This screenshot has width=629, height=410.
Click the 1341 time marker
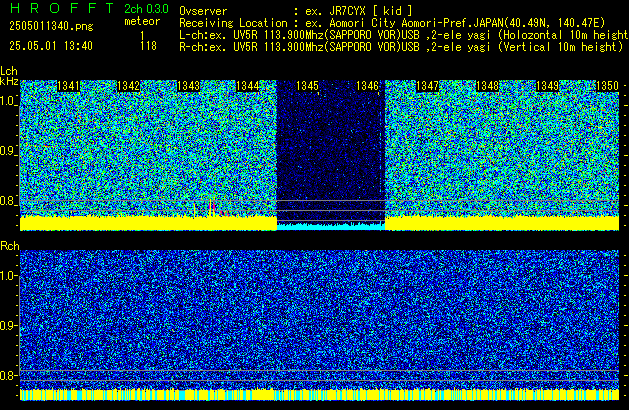pos(69,86)
